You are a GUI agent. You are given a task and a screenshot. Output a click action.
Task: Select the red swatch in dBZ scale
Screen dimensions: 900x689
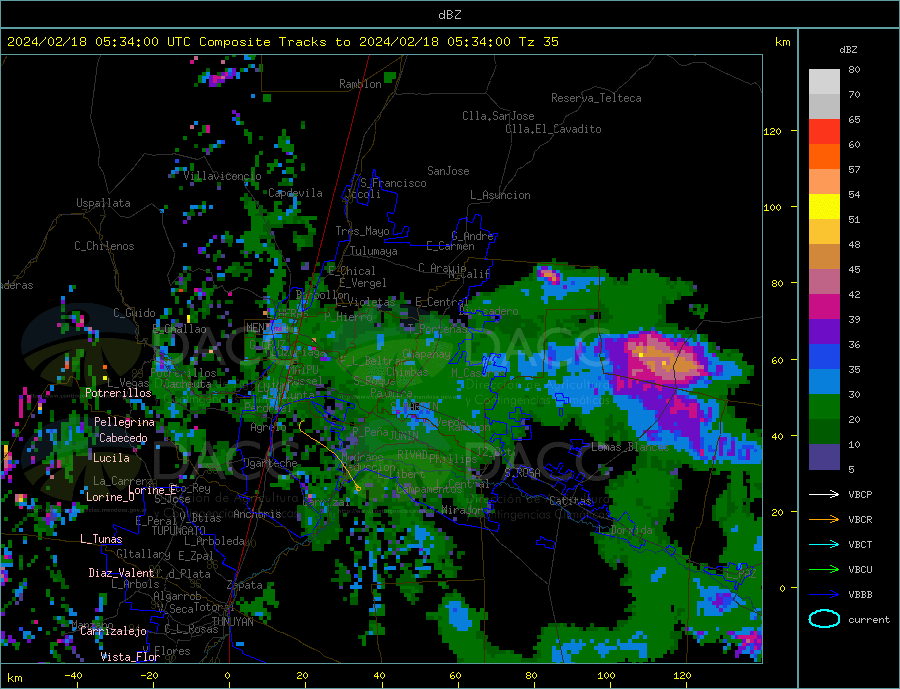pyautogui.click(x=824, y=131)
